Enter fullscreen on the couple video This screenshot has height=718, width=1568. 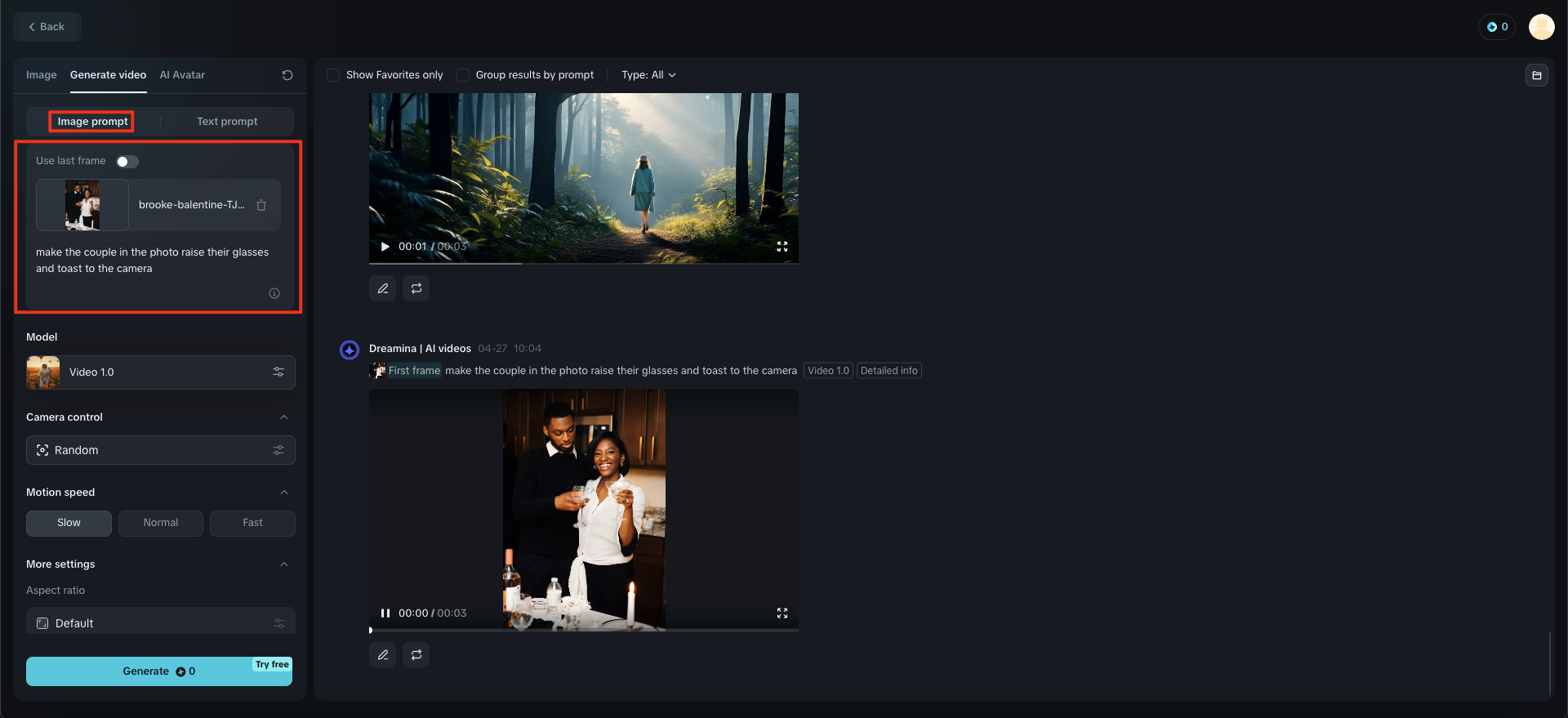(782, 613)
